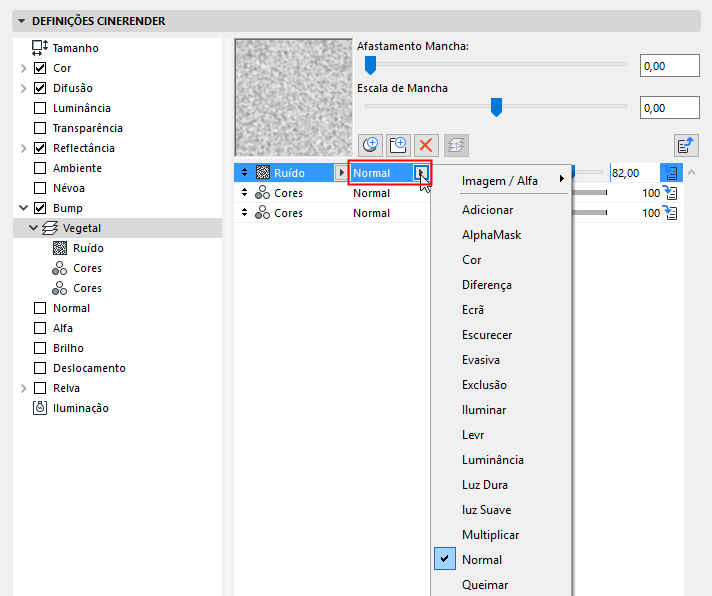Enable the Luminância checkbox
This screenshot has width=712, height=596.
tap(40, 108)
